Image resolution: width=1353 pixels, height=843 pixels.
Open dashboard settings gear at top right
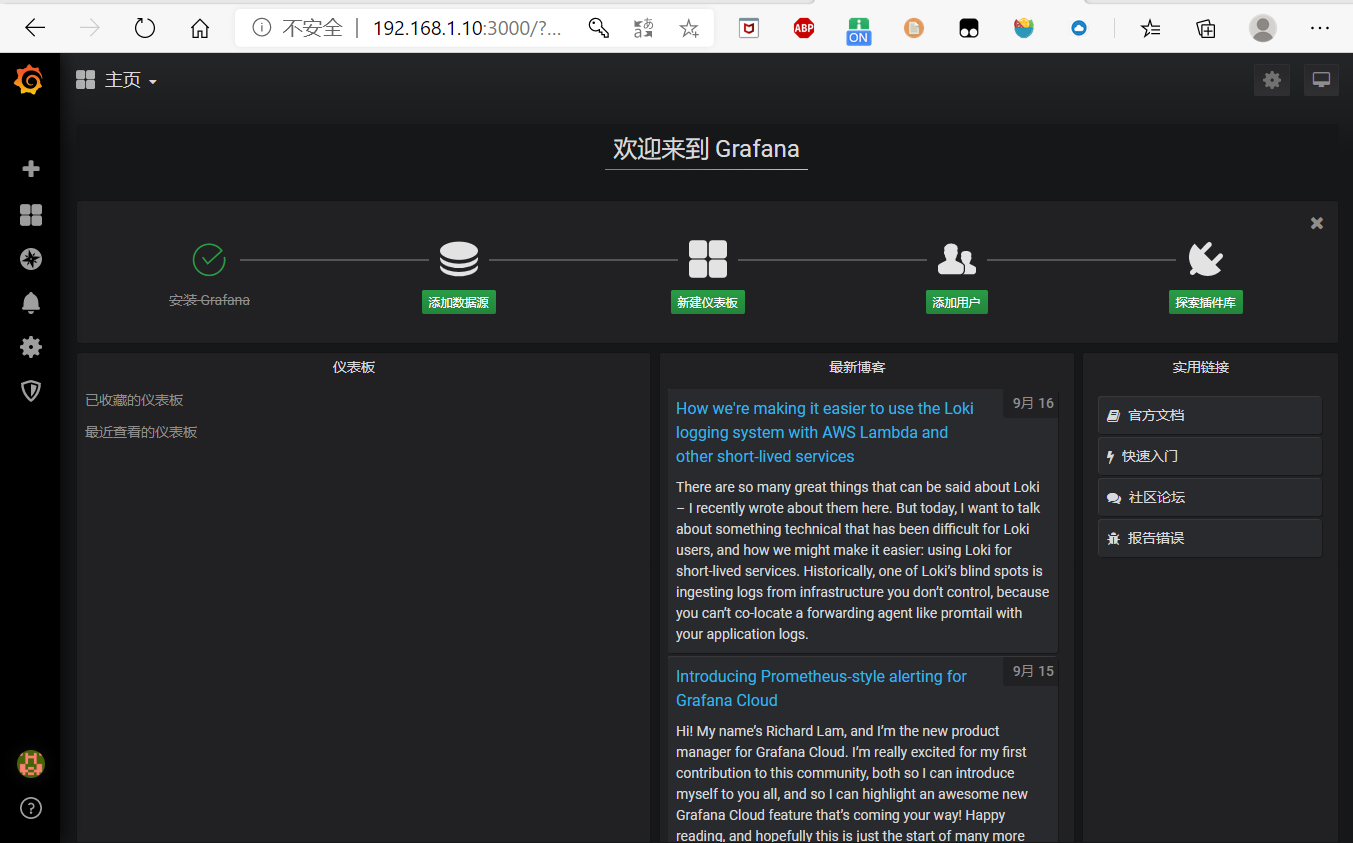[1272, 80]
